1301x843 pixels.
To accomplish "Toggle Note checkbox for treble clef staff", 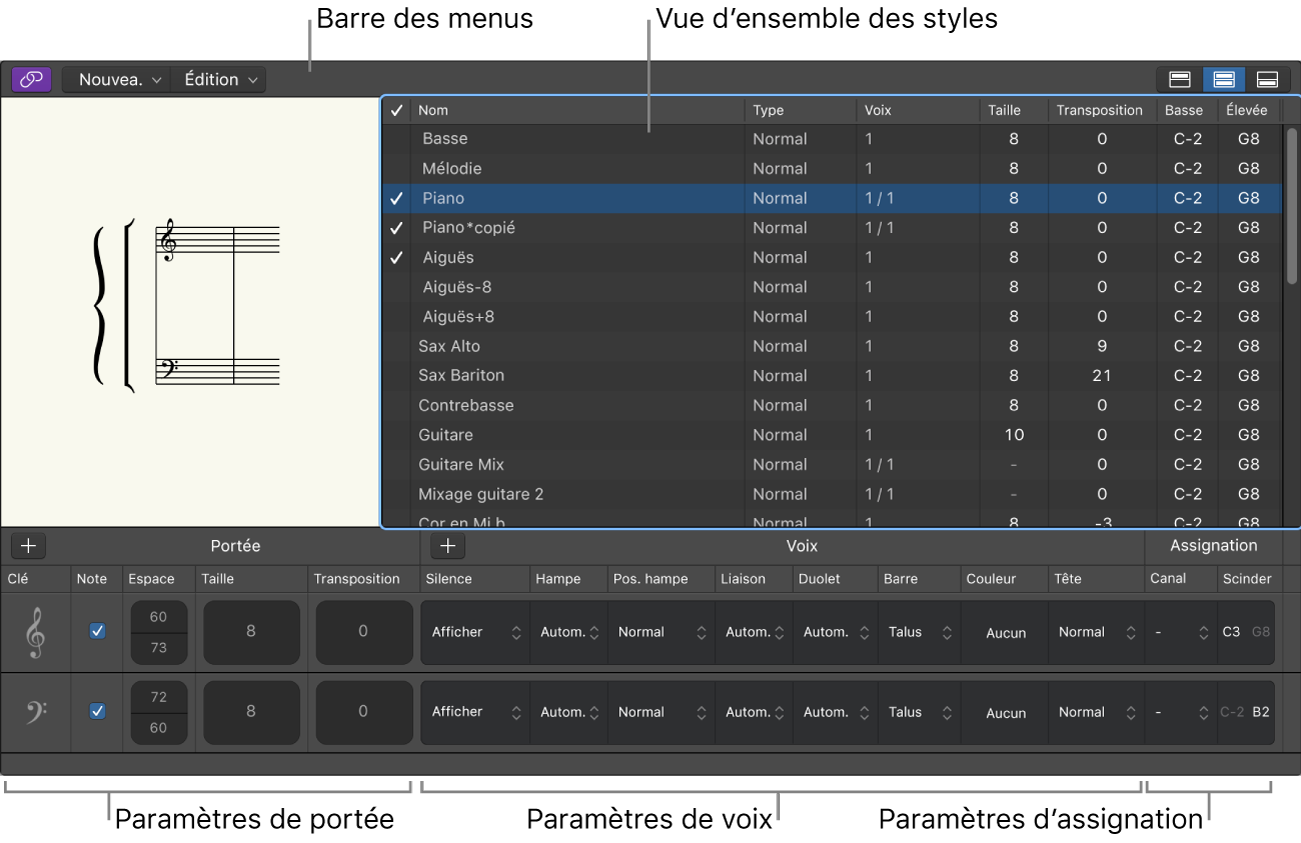I will [x=97, y=632].
